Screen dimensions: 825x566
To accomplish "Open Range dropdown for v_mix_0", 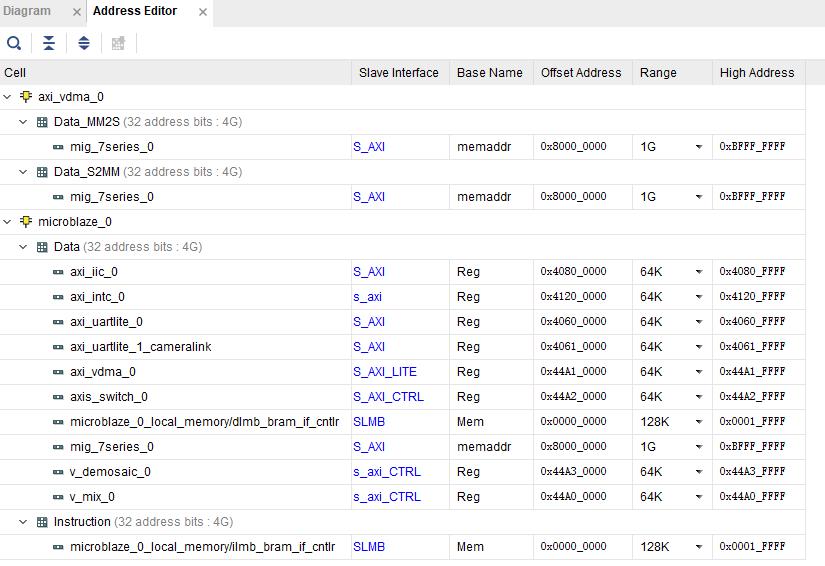I will pos(699,497).
